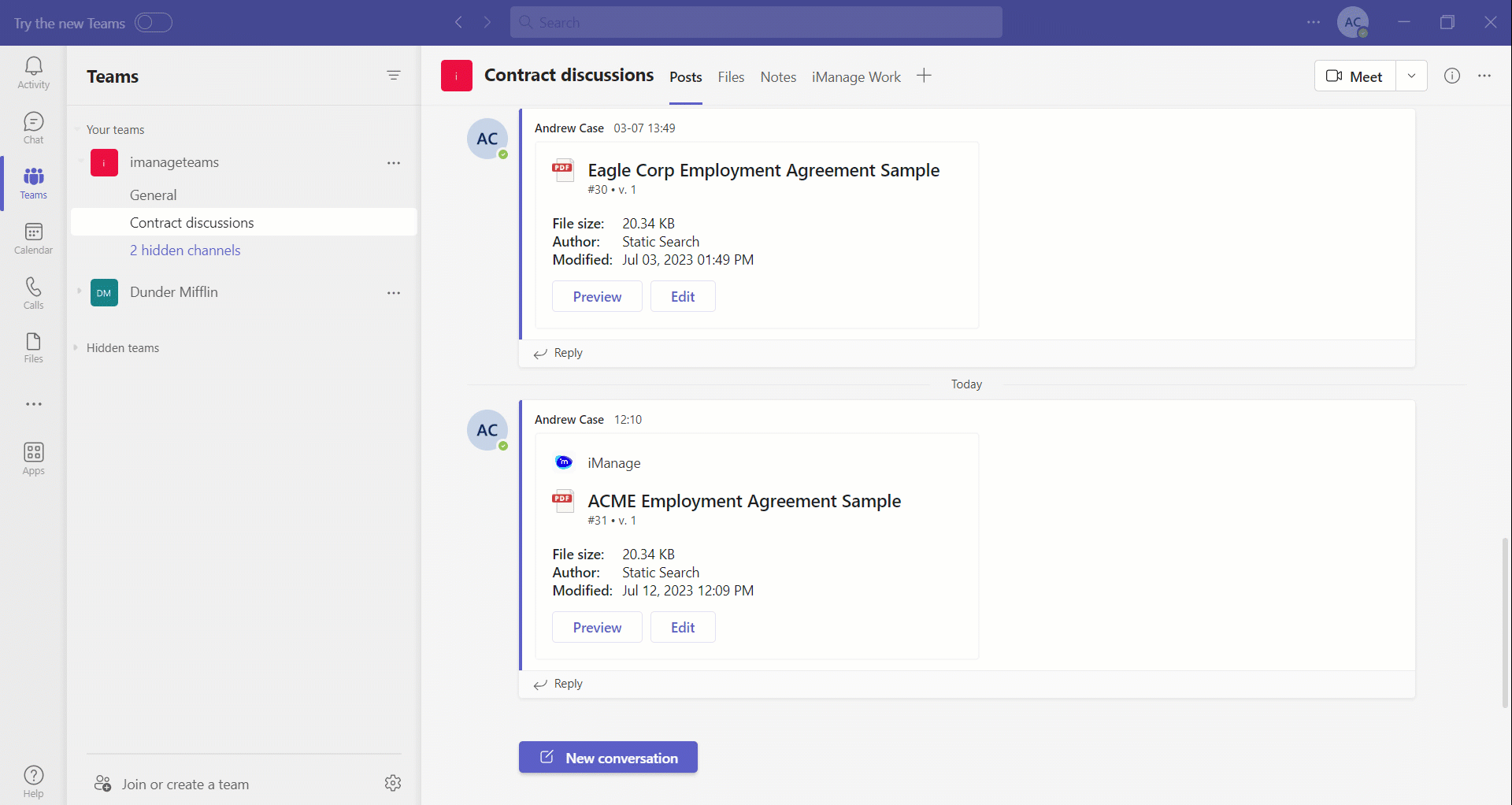Switch to the iManage Work tab

pyautogui.click(x=856, y=77)
